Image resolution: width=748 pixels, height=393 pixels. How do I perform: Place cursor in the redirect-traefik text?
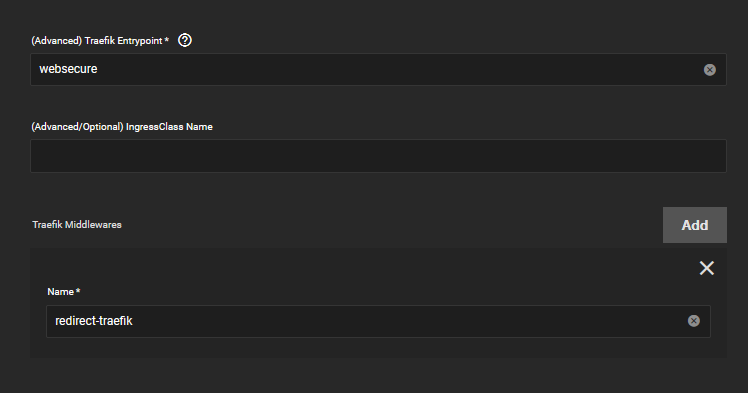pos(94,321)
